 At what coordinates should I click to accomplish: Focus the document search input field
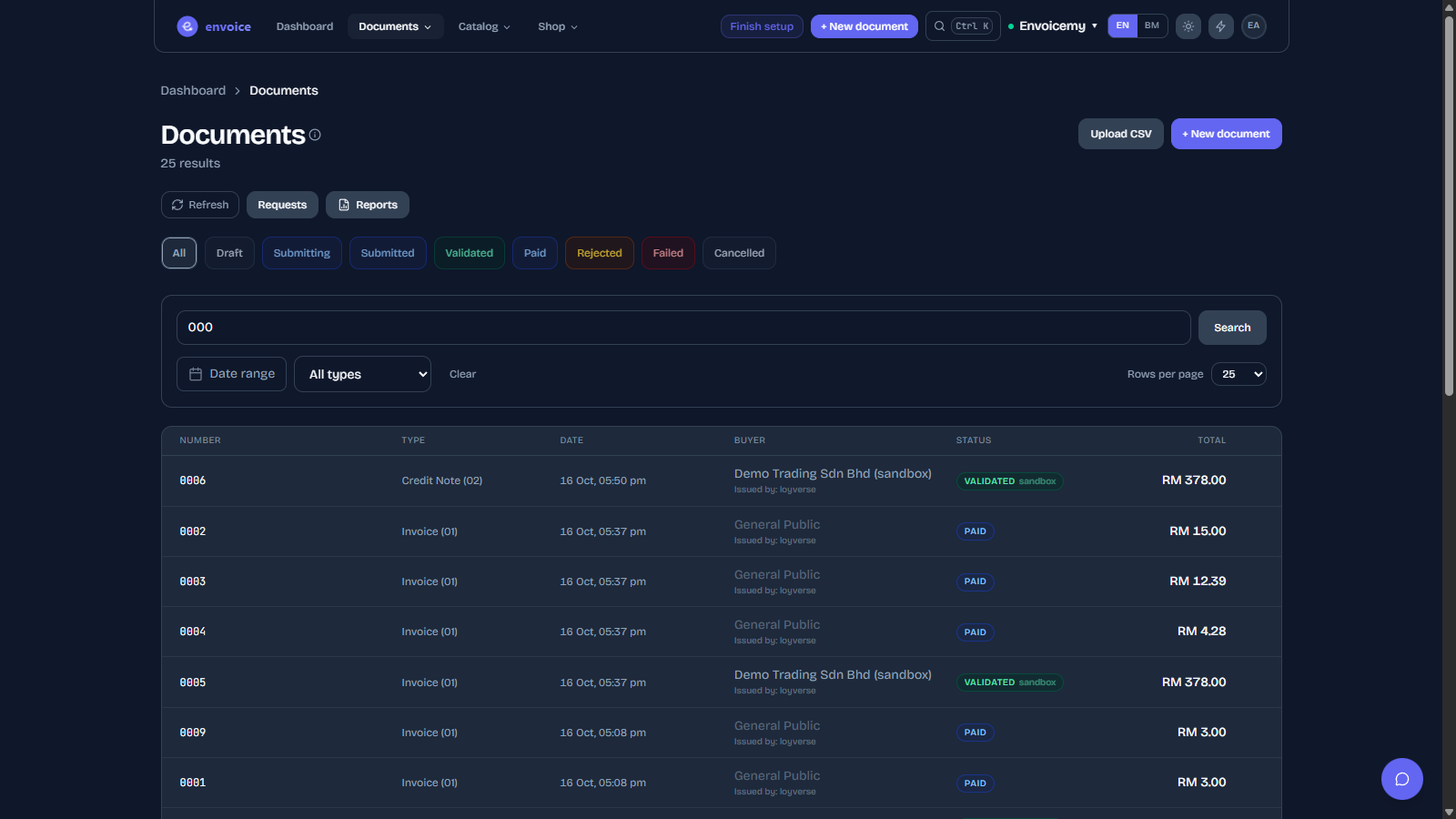click(683, 328)
